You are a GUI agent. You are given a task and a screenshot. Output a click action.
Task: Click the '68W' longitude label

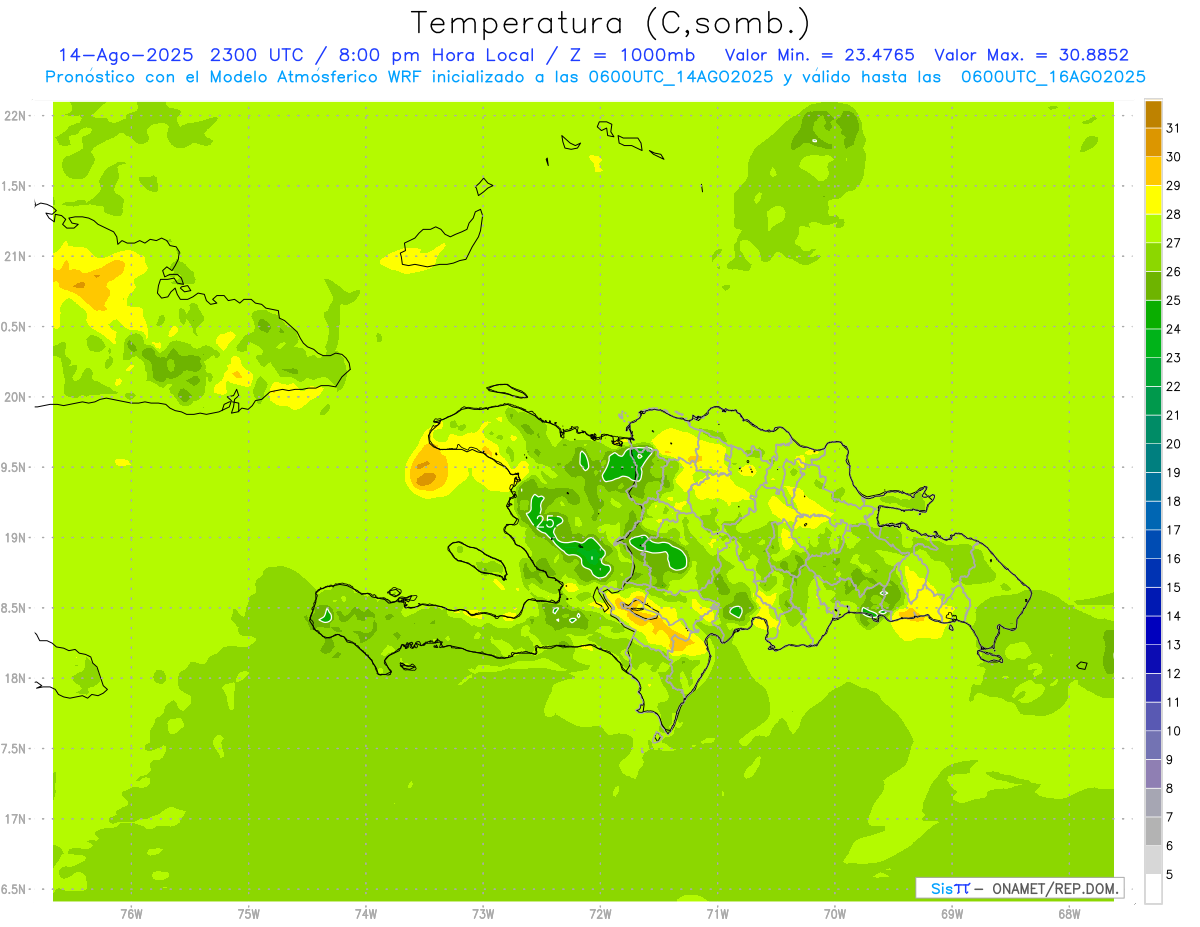pyautogui.click(x=1069, y=913)
